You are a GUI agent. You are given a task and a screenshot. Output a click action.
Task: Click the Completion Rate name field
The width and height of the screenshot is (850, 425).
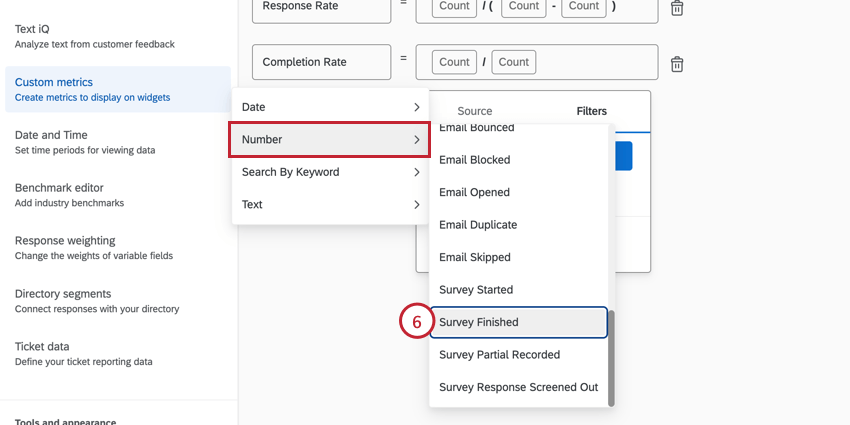pyautogui.click(x=321, y=62)
